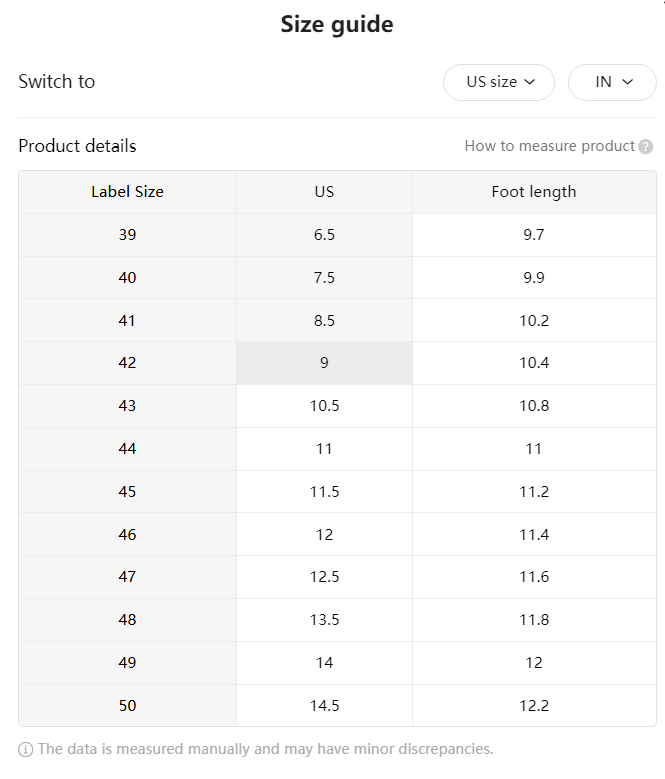Click the Size guide title
The image size is (665, 779).
(x=337, y=25)
